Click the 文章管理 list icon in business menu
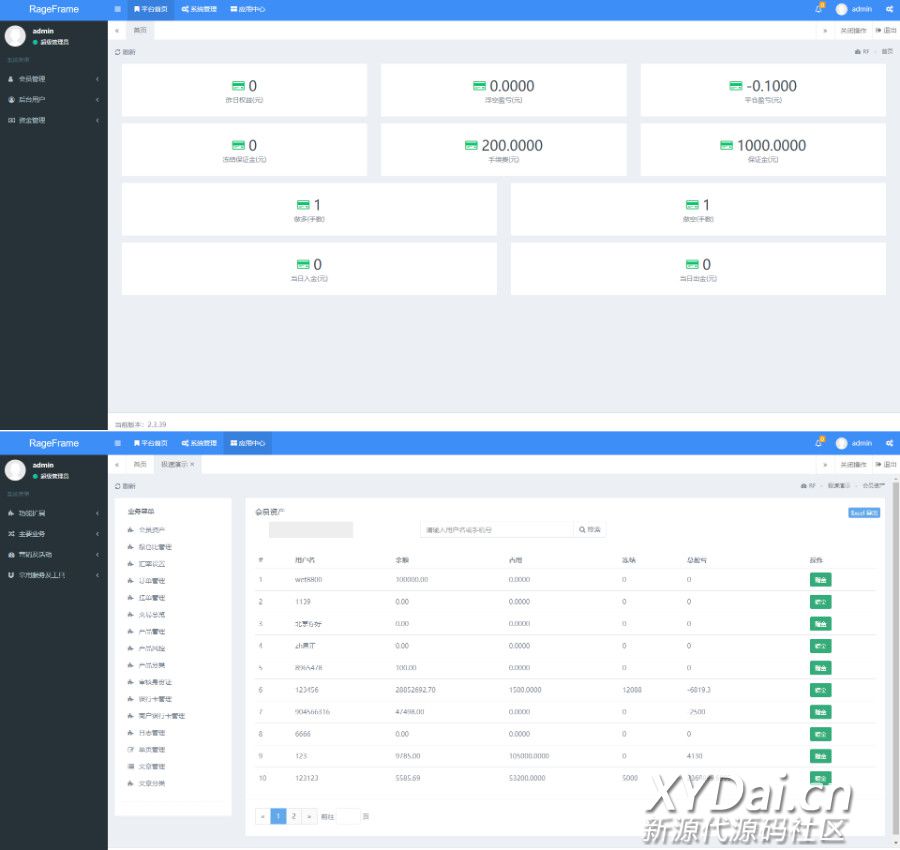 point(130,766)
